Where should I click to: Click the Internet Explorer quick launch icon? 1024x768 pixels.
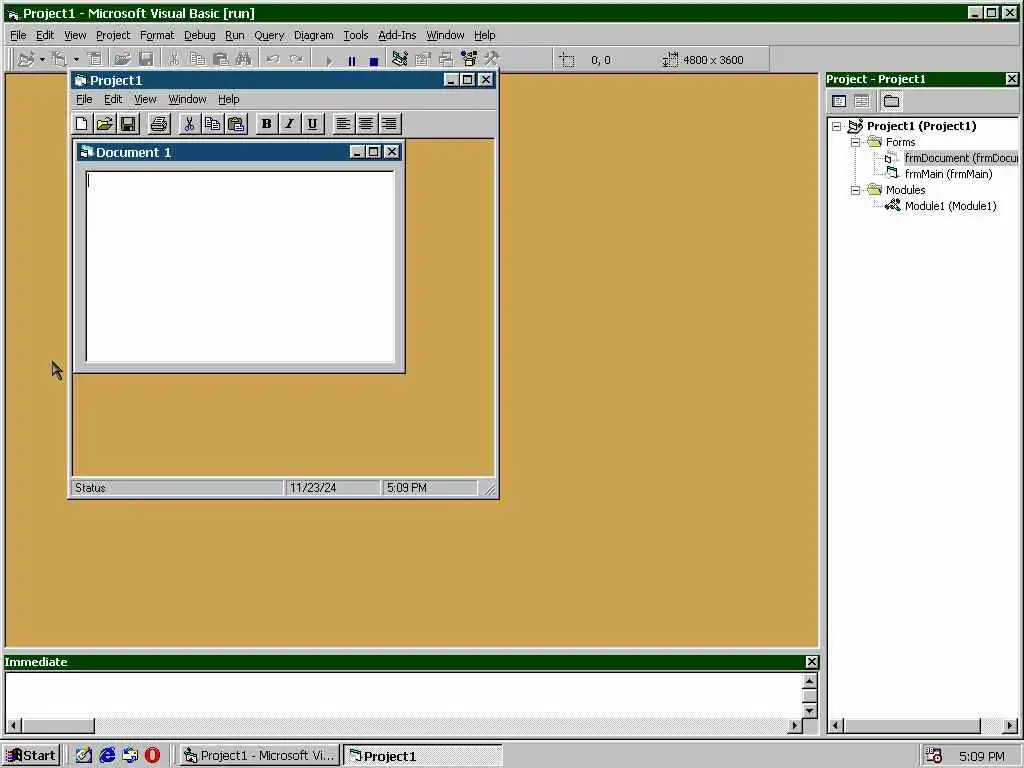(107, 756)
